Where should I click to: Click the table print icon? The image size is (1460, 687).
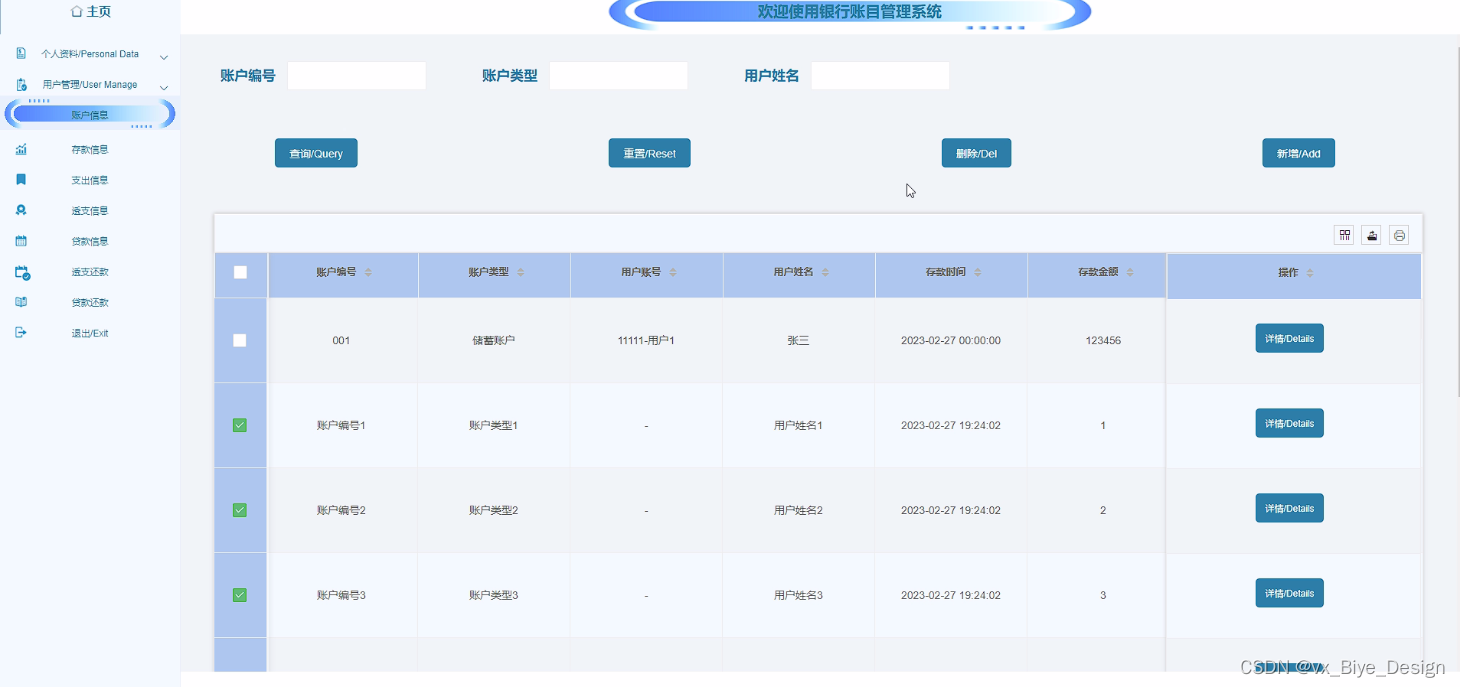pyautogui.click(x=1400, y=236)
